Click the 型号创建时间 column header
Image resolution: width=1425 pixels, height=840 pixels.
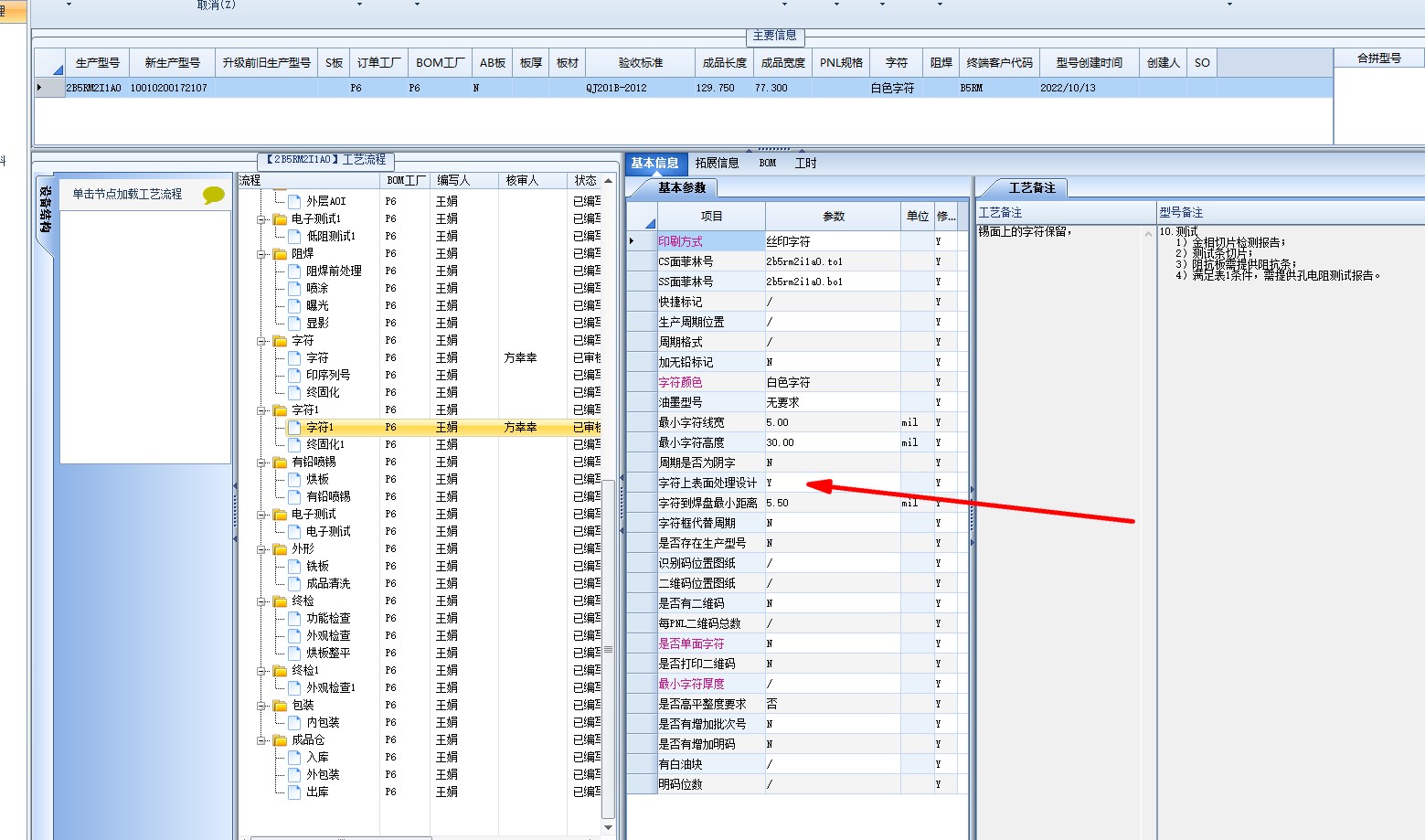1089,62
